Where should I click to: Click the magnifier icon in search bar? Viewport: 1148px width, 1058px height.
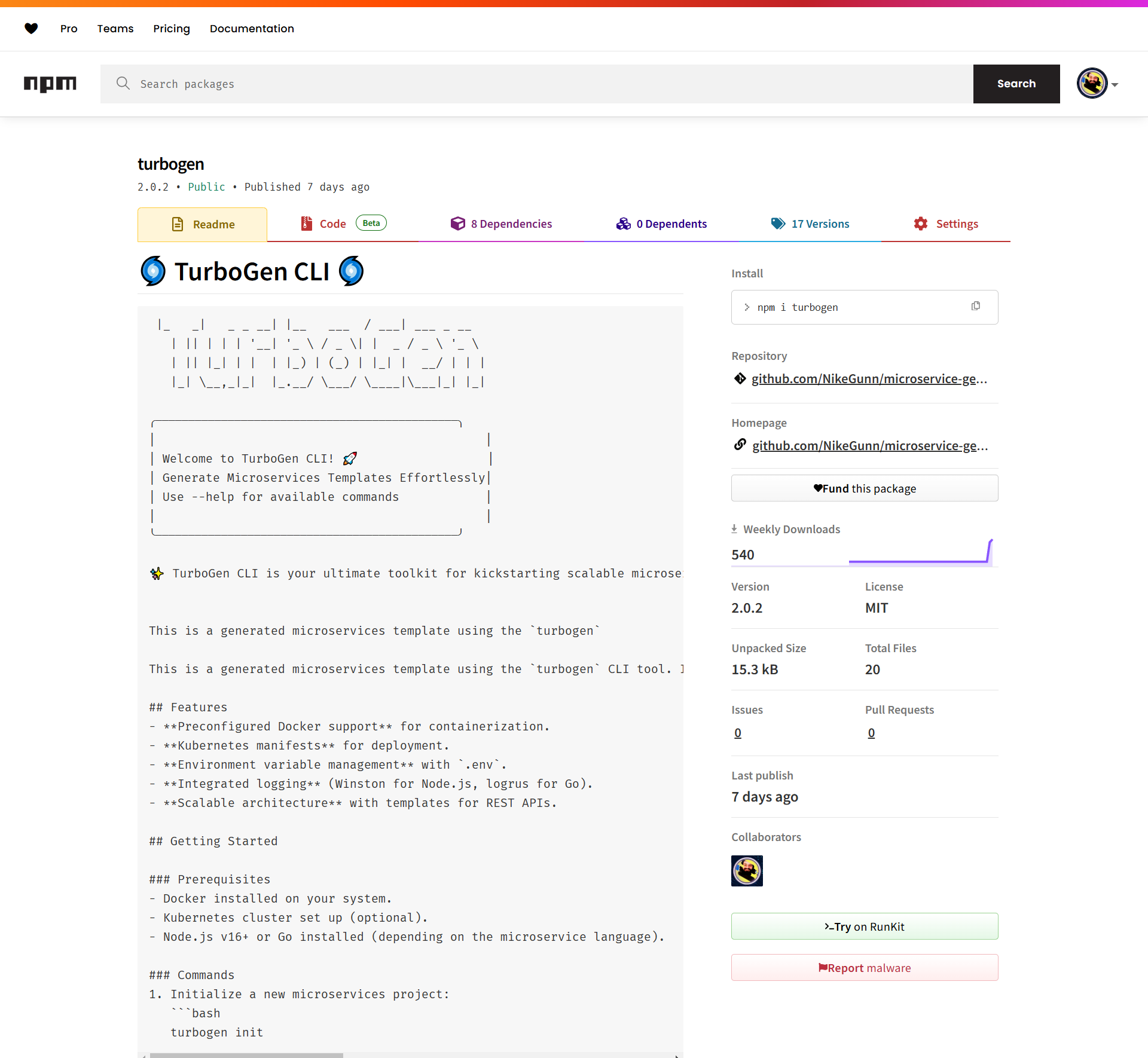123,83
